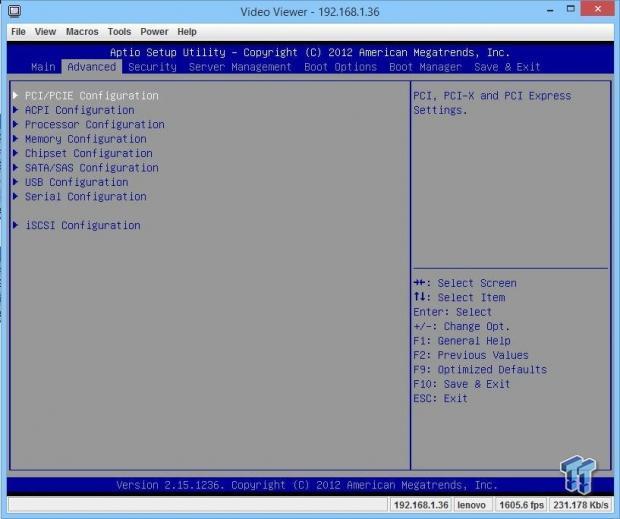The height and width of the screenshot is (519, 620).
Task: Expand arrow beside iSCSI Configuration
Action: (15, 225)
